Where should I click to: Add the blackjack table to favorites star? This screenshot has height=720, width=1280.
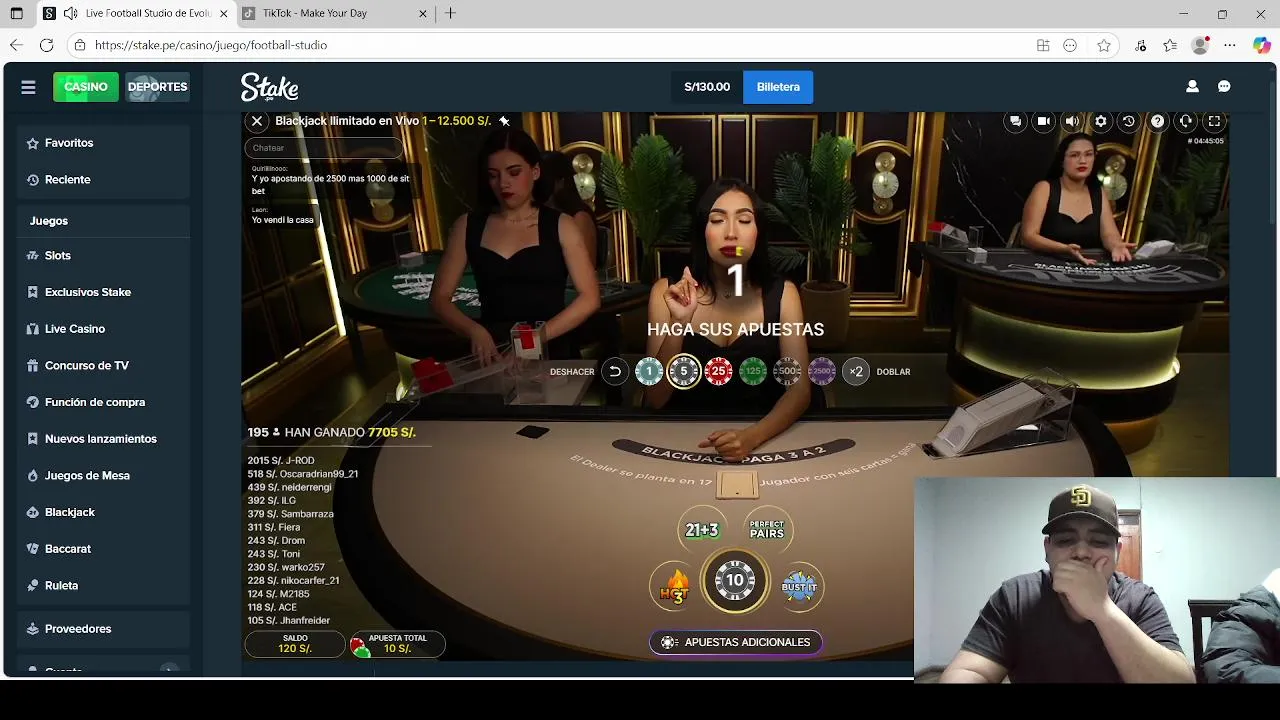[504, 121]
